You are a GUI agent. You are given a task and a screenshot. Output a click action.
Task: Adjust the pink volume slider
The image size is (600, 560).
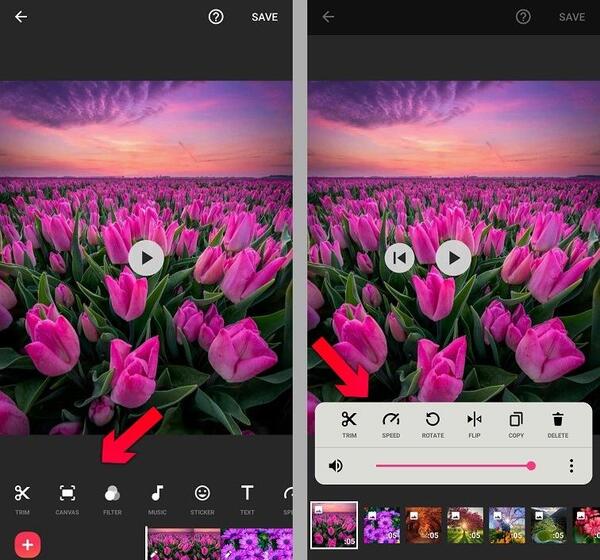point(455,466)
